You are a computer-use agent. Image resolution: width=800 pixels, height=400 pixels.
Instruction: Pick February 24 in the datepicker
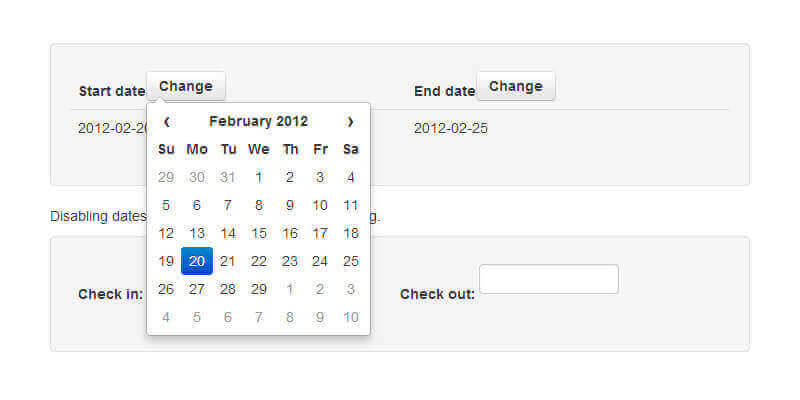tap(320, 261)
